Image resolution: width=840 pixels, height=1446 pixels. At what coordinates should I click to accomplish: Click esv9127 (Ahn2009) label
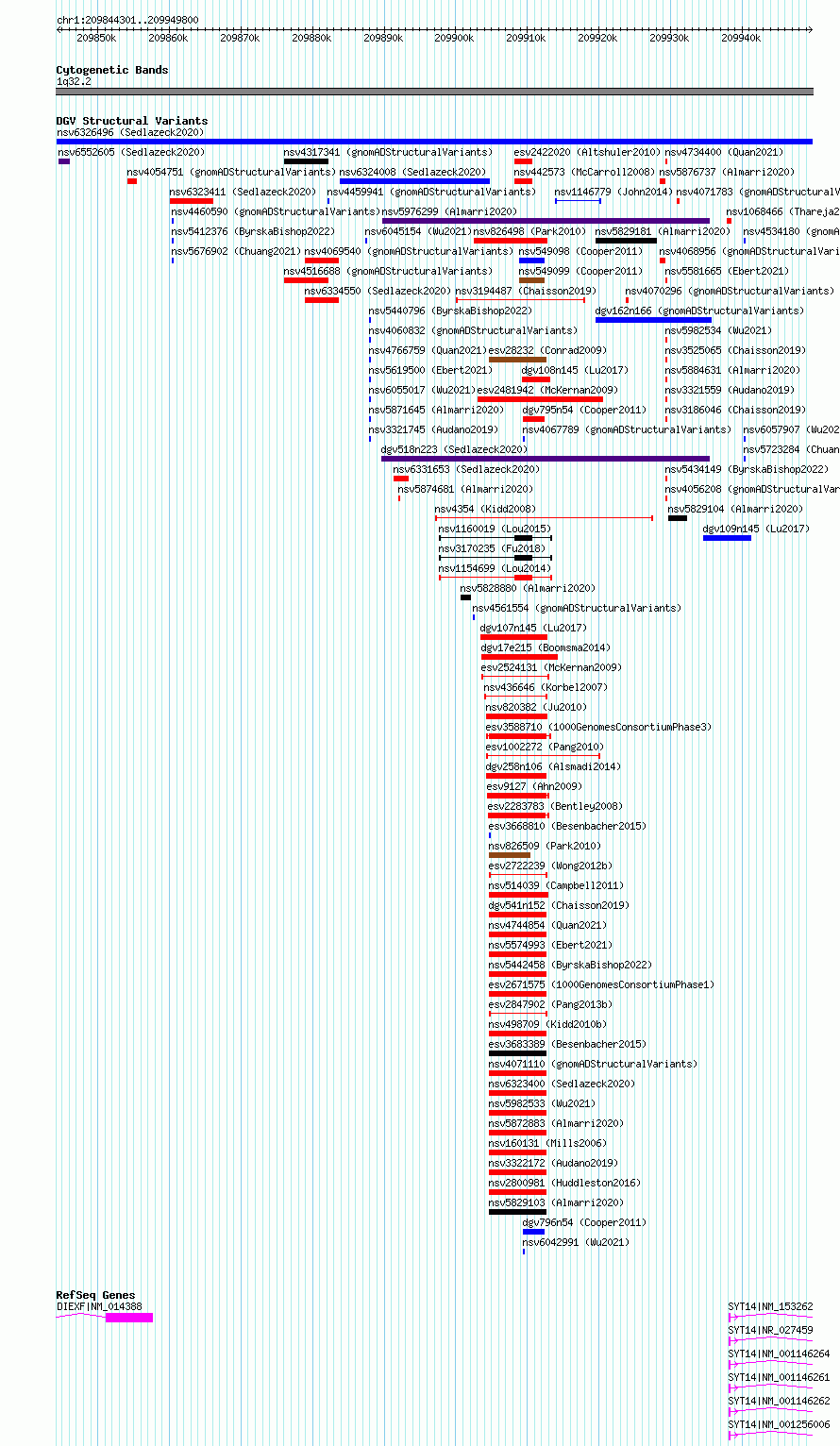(535, 786)
